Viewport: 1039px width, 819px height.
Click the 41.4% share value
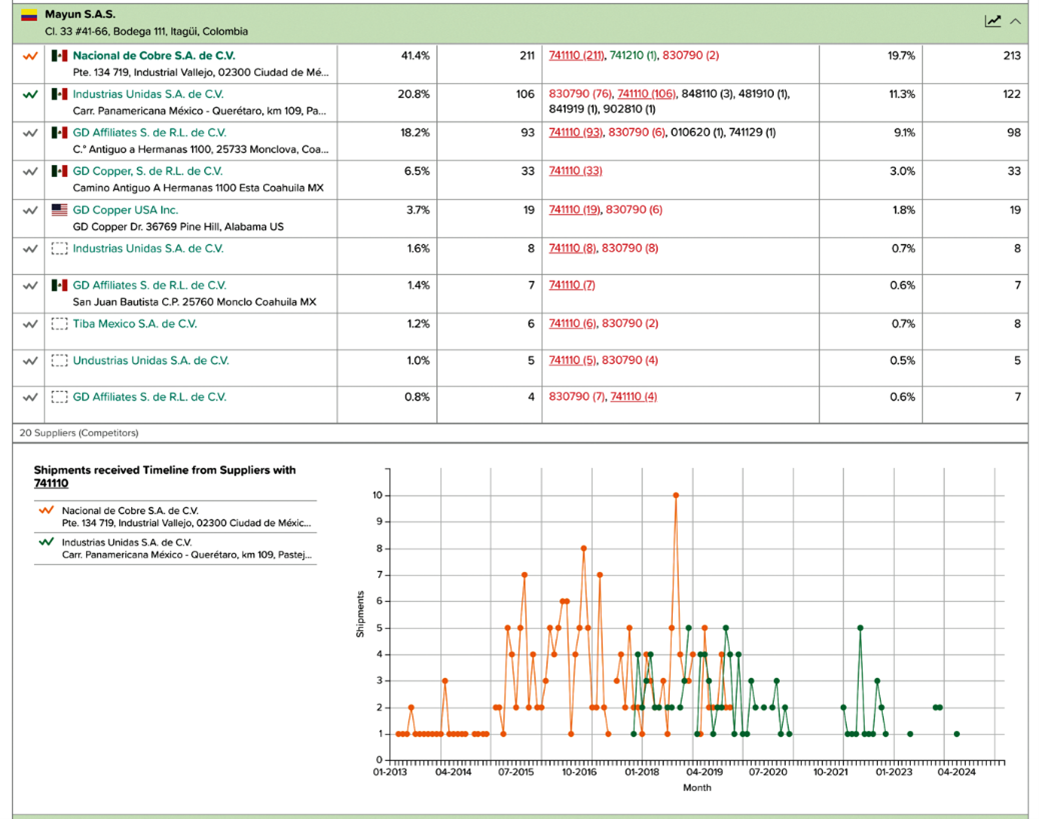coord(415,56)
